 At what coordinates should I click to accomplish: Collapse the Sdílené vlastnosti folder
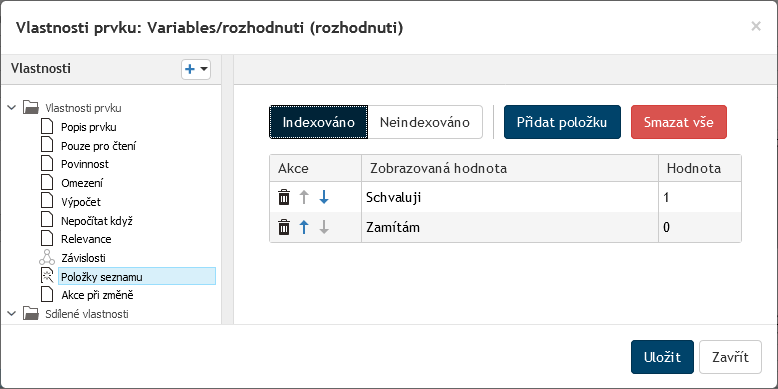pos(12,314)
